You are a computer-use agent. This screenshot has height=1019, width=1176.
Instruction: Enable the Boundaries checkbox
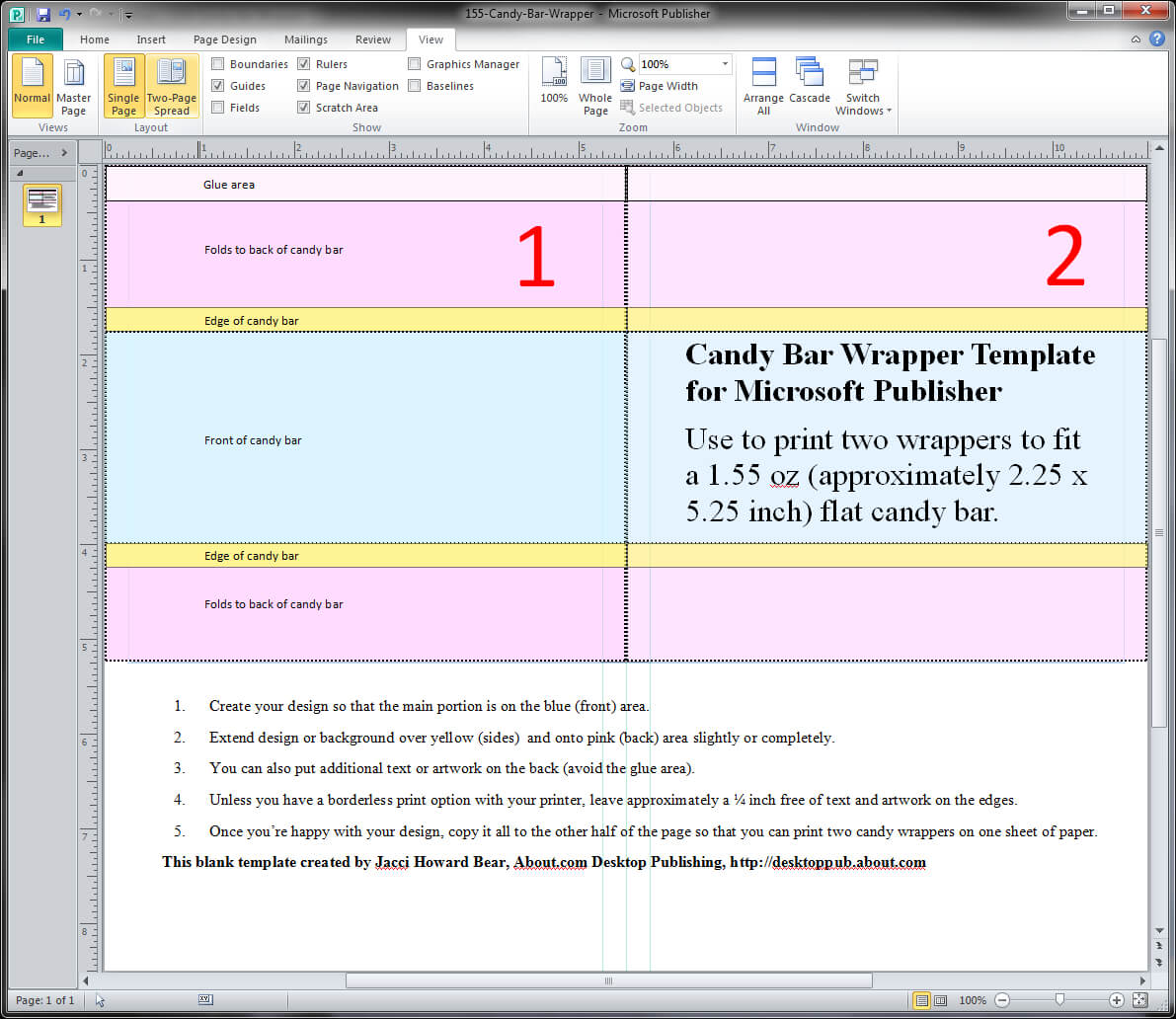click(x=218, y=64)
